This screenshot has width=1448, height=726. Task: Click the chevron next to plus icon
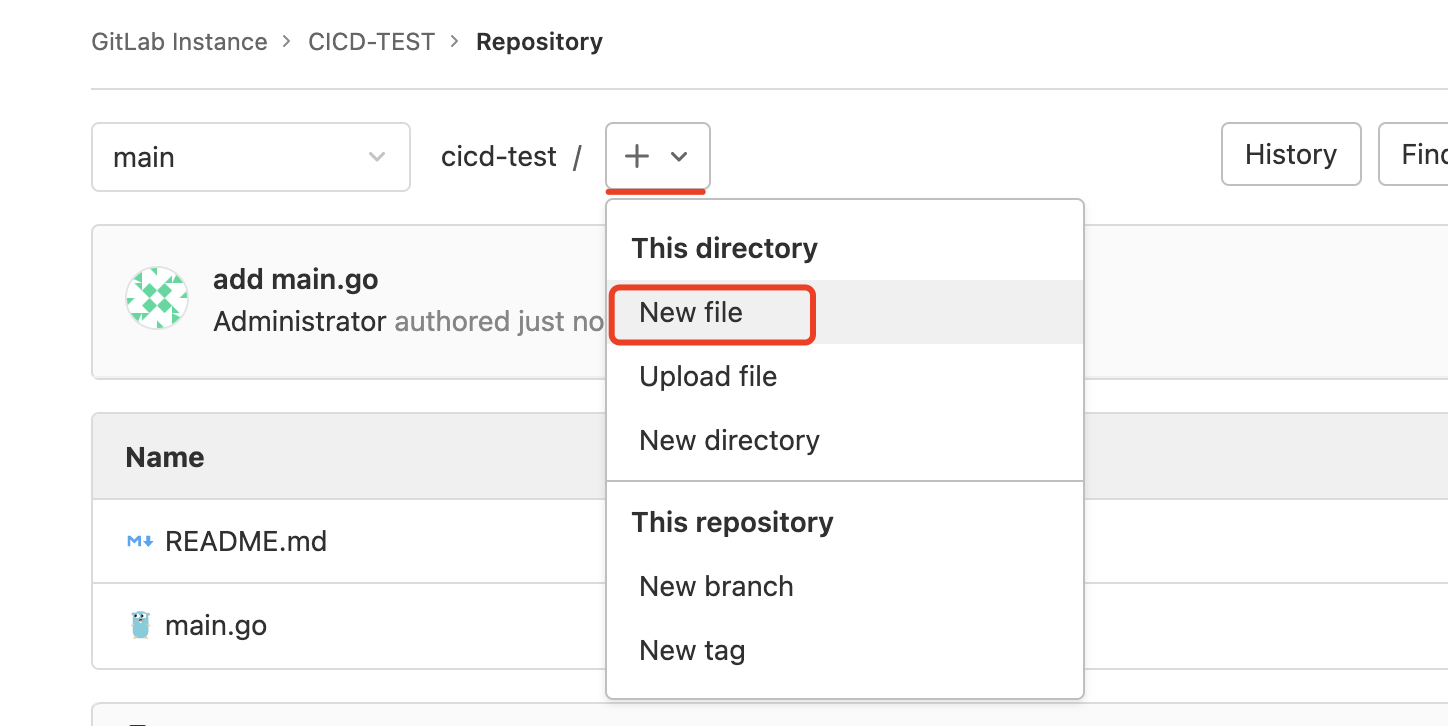(679, 157)
